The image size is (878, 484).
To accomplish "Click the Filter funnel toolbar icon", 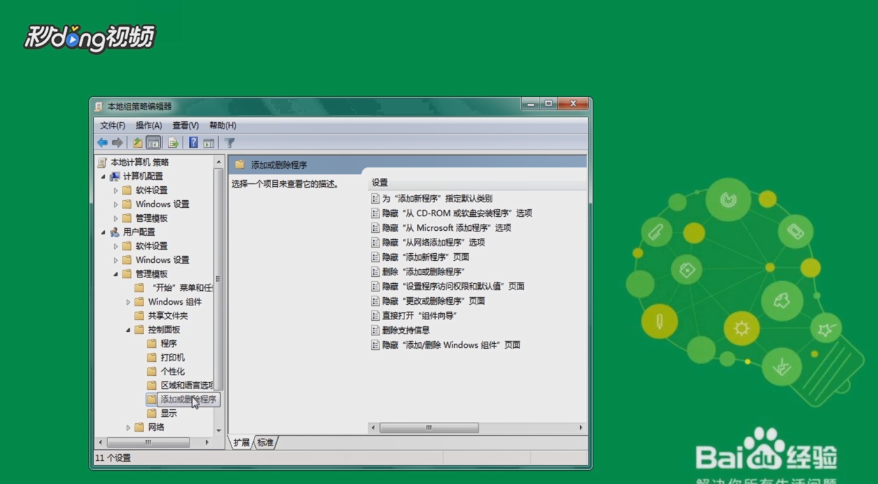I will tap(230, 143).
